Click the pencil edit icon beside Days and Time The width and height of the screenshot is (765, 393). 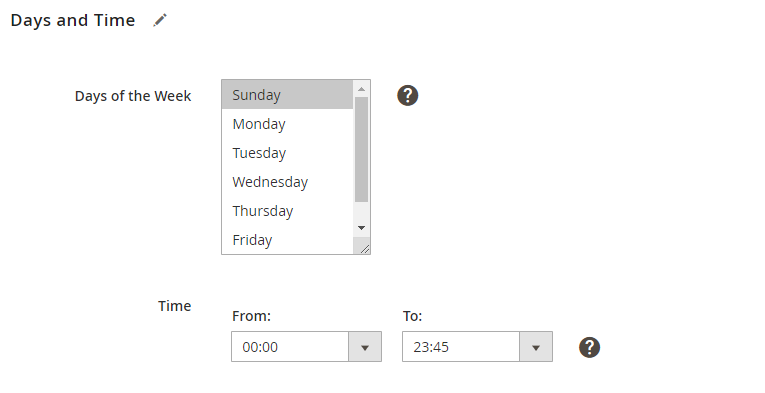point(160,20)
